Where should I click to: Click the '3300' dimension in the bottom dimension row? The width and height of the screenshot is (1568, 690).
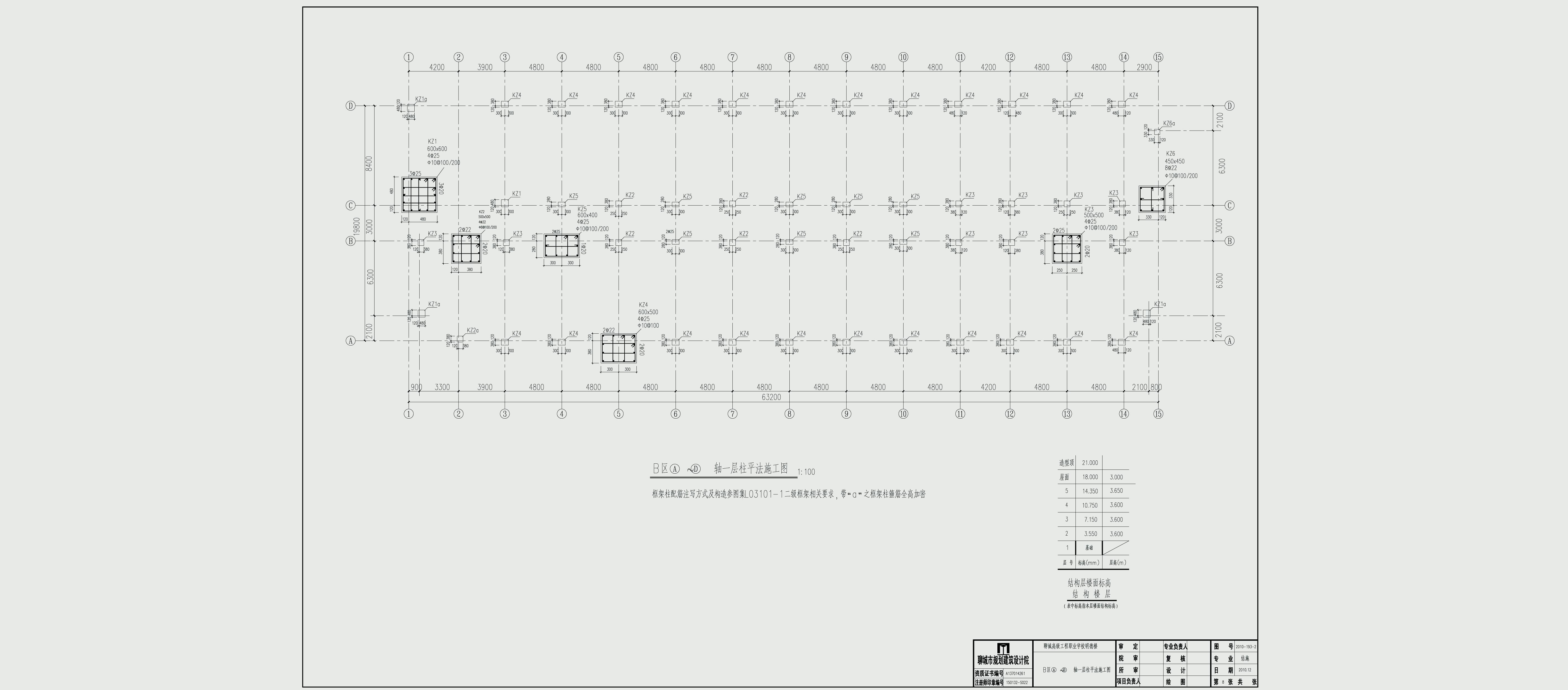pos(442,387)
